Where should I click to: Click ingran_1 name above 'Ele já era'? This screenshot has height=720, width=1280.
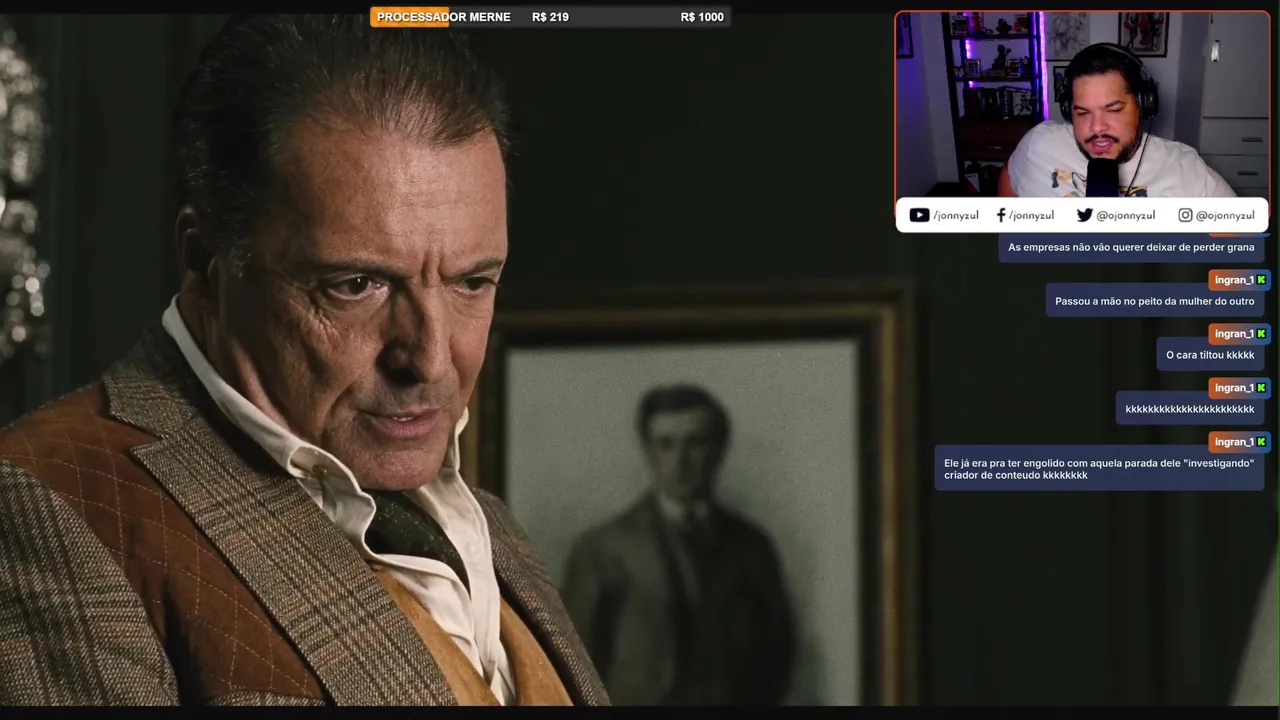pyautogui.click(x=1234, y=442)
